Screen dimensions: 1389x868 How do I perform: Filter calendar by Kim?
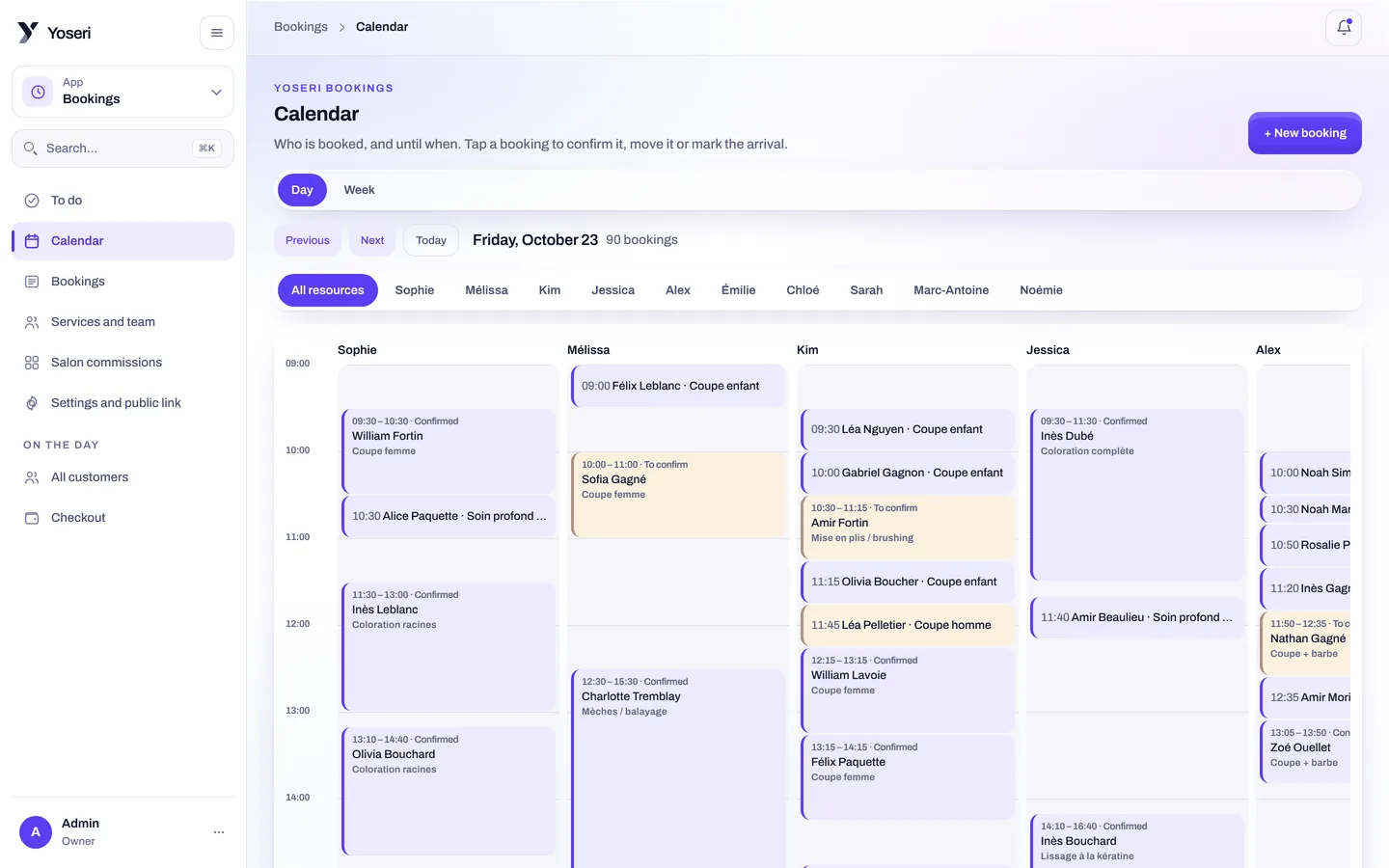[x=550, y=290]
